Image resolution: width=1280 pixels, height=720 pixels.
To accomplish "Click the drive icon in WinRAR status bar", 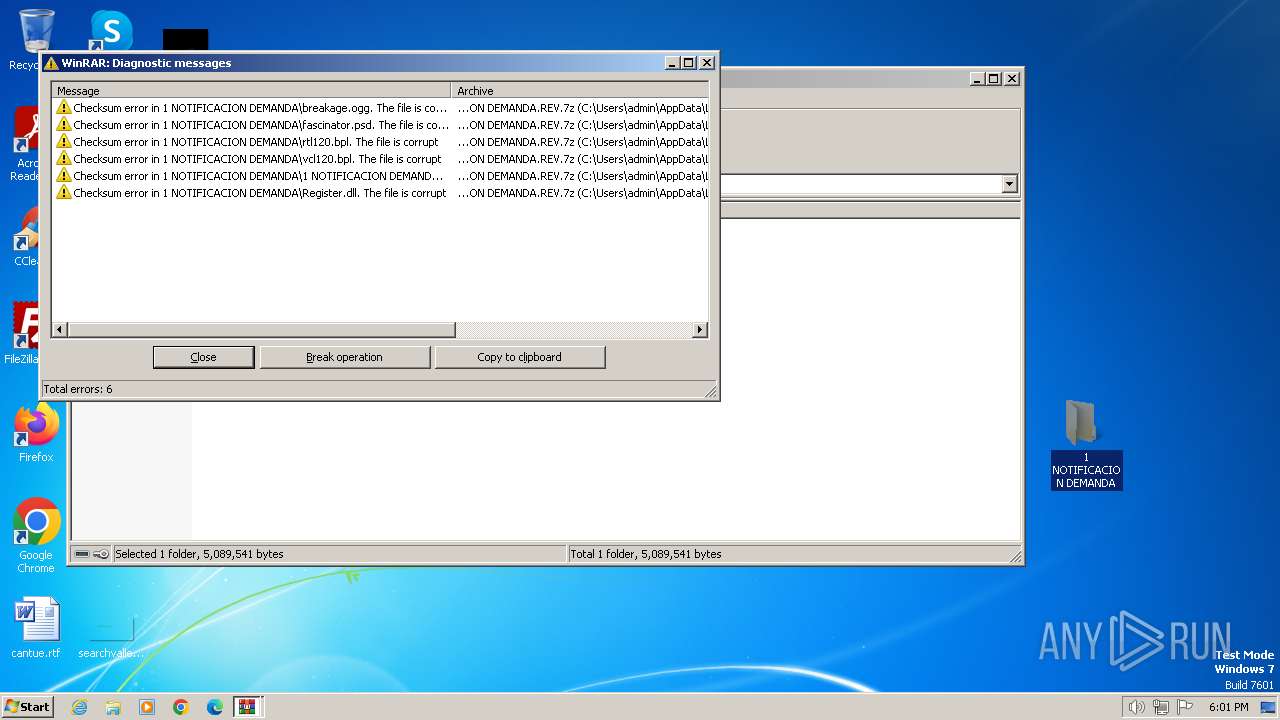I will tap(83, 554).
